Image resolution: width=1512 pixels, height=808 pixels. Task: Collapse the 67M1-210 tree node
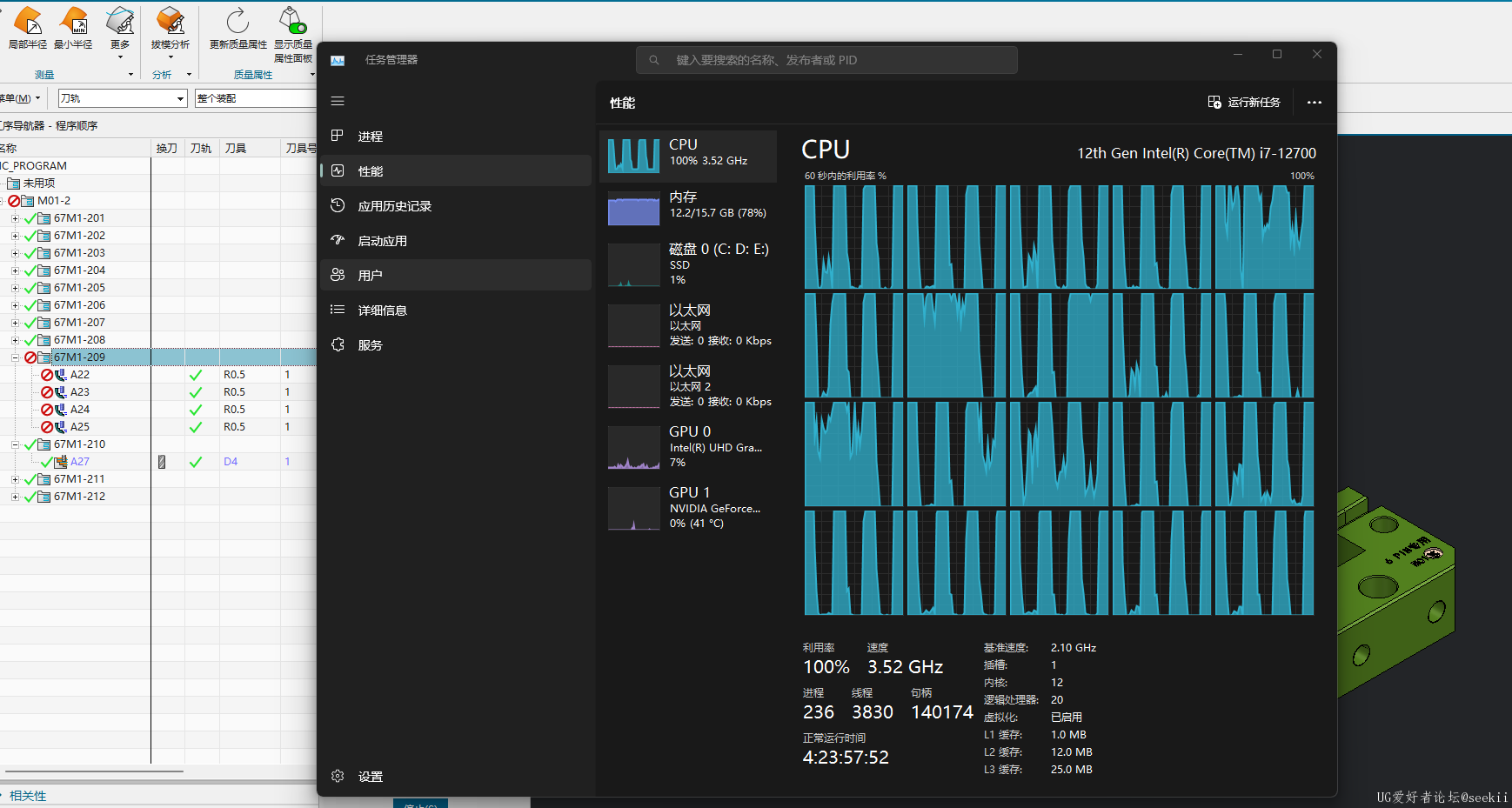tap(15, 444)
